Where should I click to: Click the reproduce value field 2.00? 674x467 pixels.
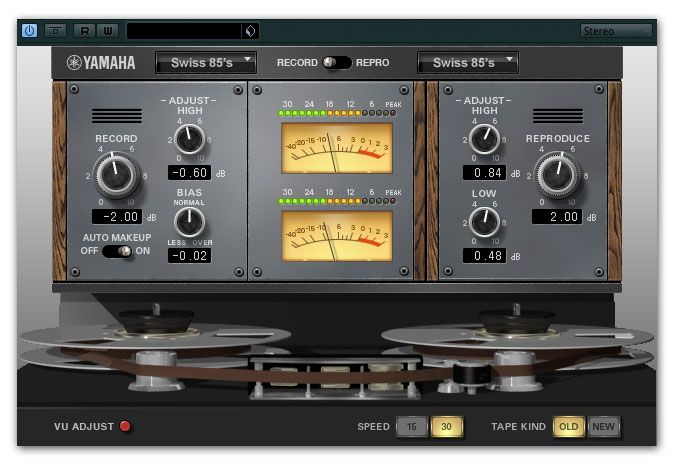coord(557,216)
